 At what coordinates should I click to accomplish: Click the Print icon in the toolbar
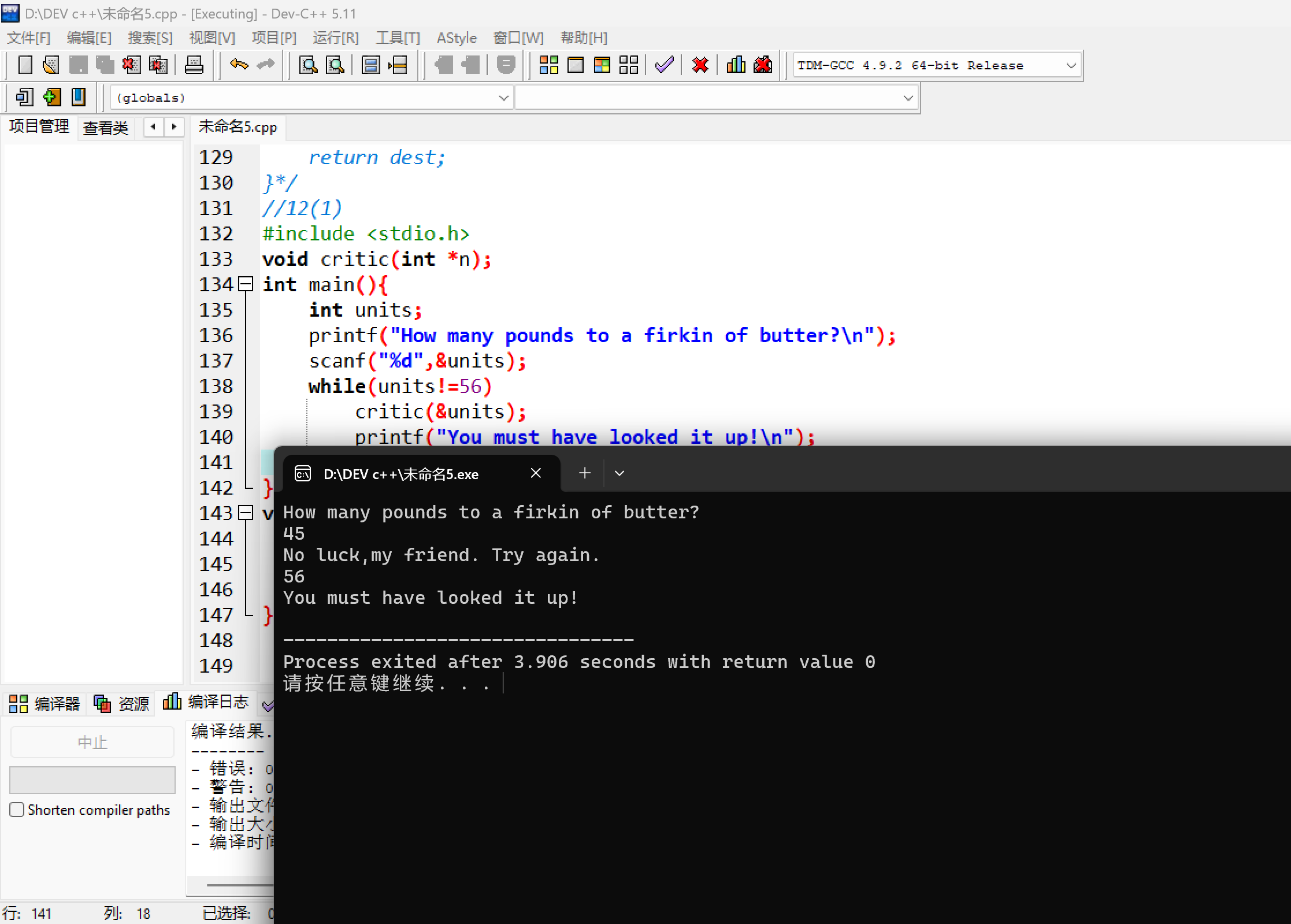pyautogui.click(x=194, y=65)
